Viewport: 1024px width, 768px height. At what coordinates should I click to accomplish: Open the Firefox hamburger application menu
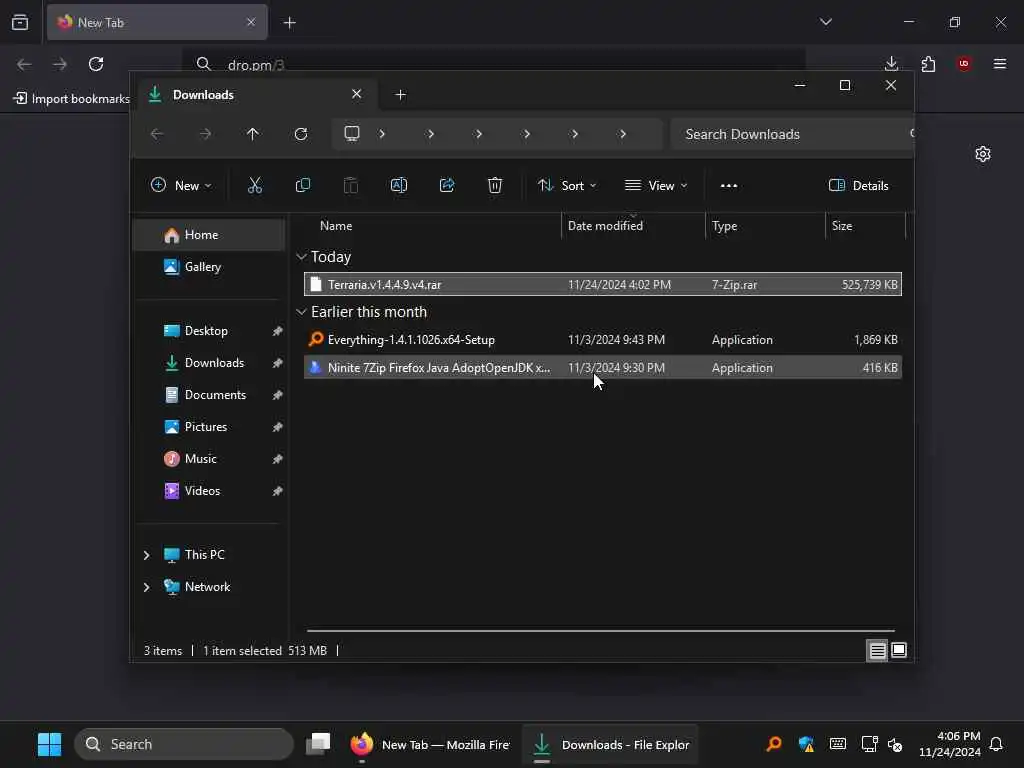[1000, 63]
